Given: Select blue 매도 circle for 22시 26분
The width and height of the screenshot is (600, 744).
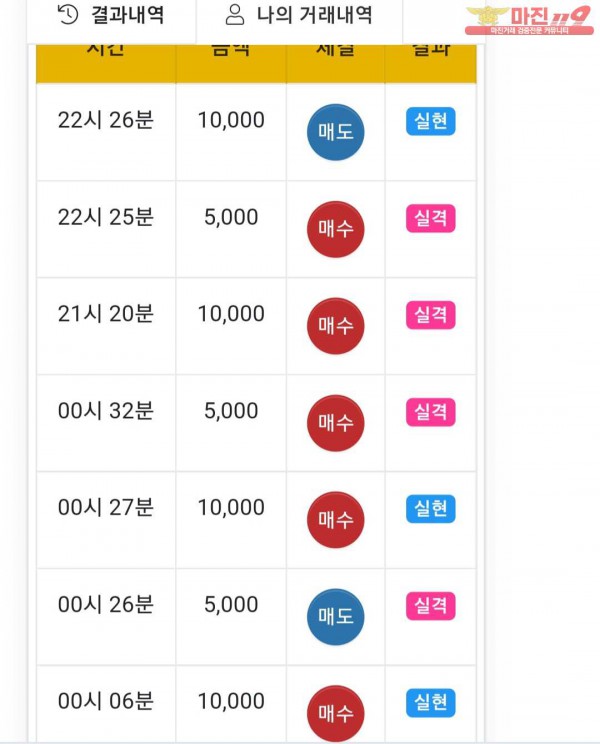Looking at the screenshot, I should pyautogui.click(x=335, y=132).
